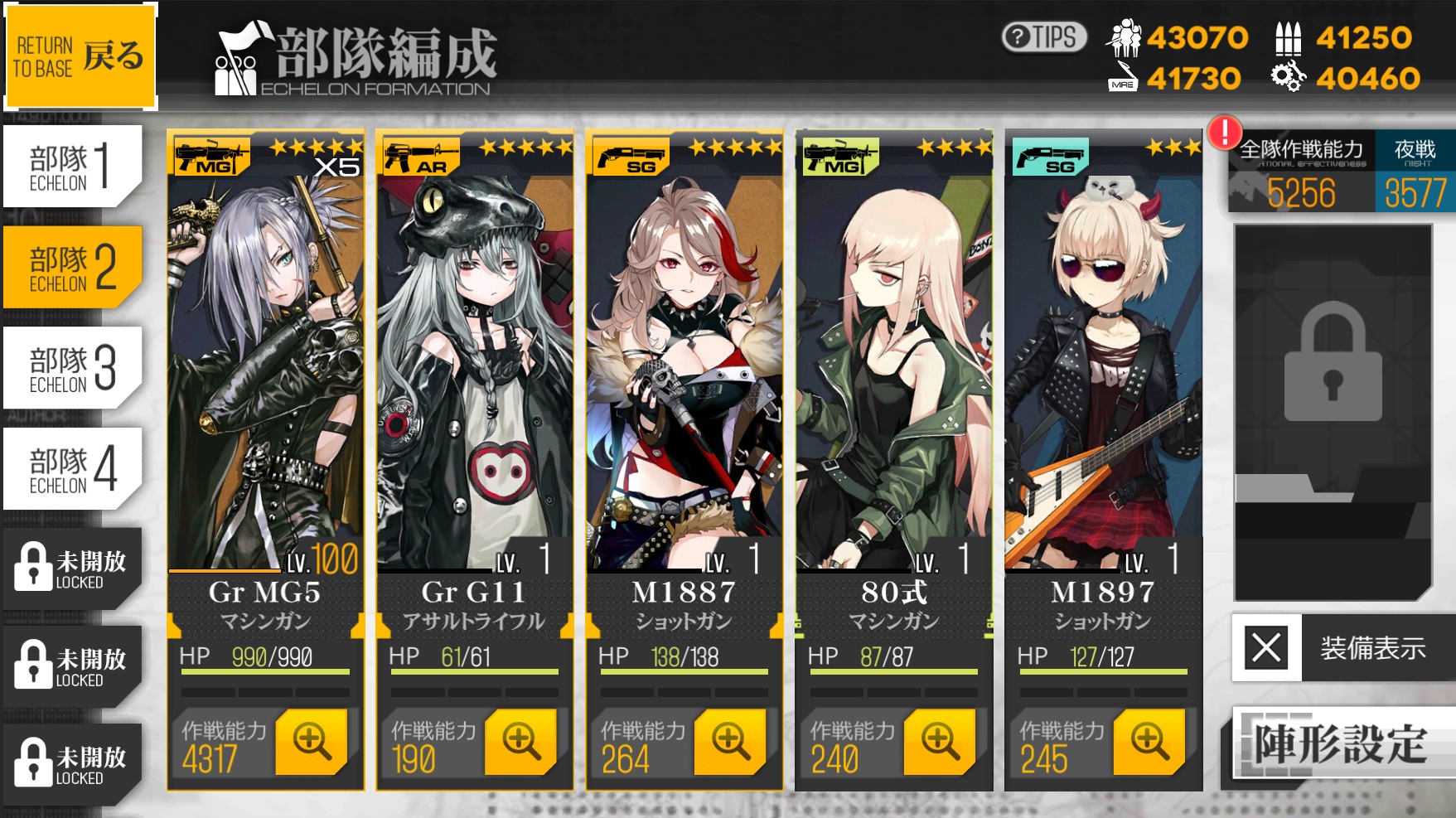Image resolution: width=1456 pixels, height=818 pixels.
Task: Click the first 未開放 Locked echelon slot
Action: coord(71,569)
